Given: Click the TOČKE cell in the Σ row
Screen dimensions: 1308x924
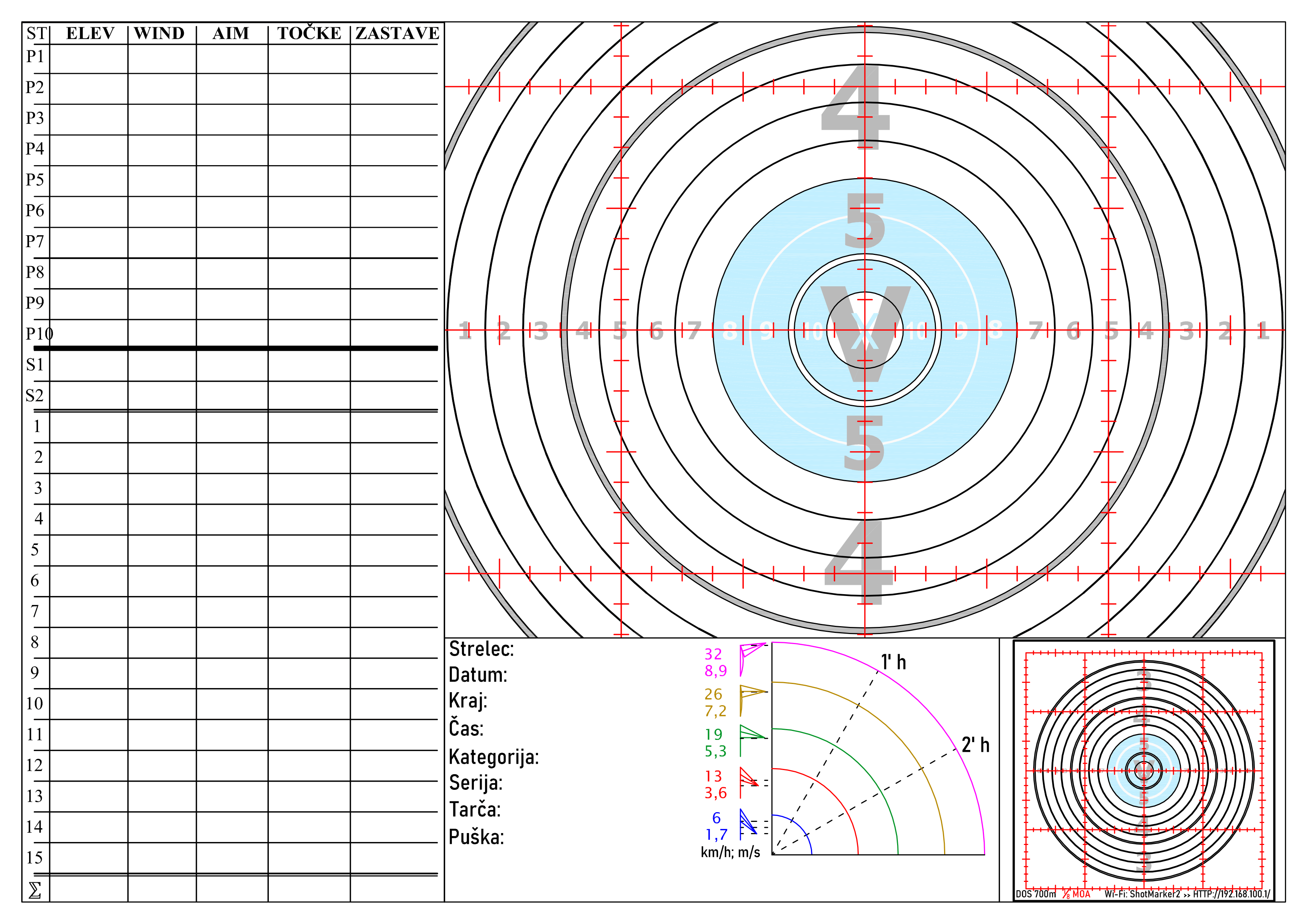Looking at the screenshot, I should click(x=309, y=889).
